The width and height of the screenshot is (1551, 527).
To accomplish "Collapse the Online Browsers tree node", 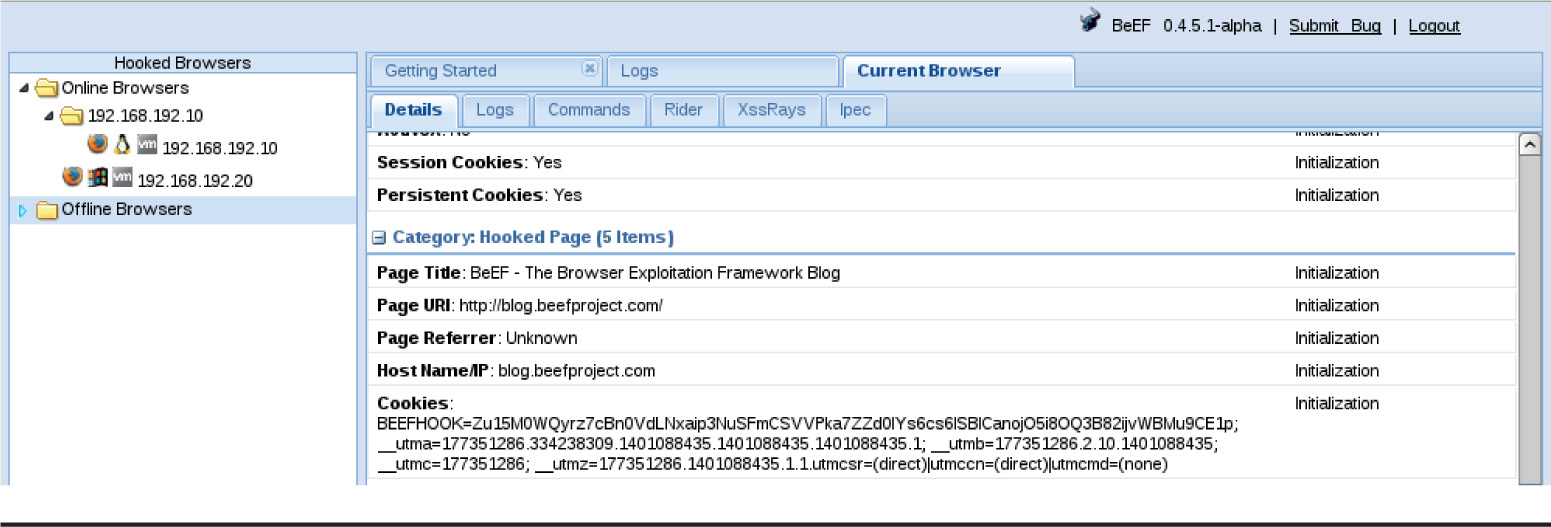I will pos(24,88).
